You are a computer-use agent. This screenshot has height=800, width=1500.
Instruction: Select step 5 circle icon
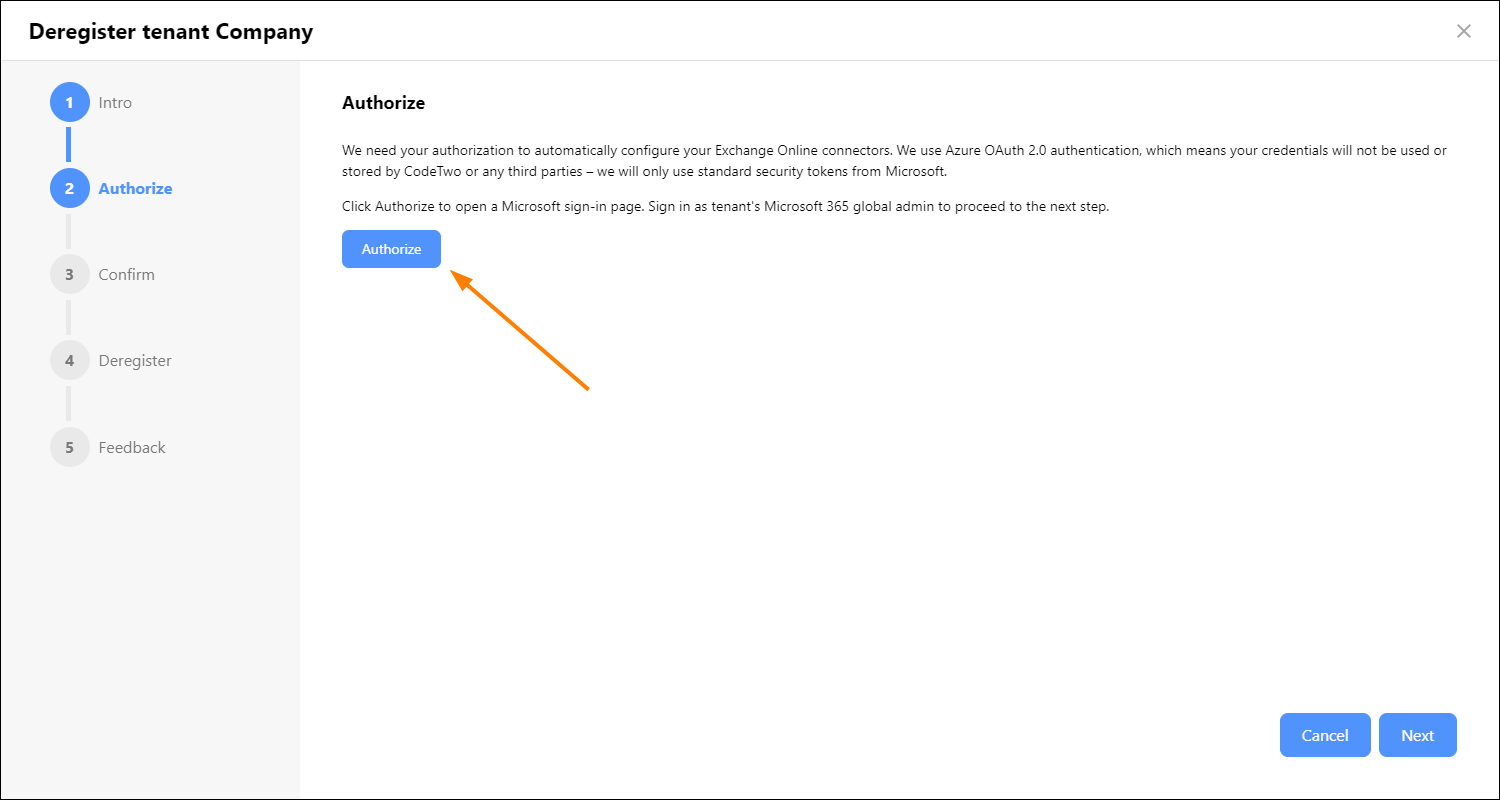tap(69, 447)
